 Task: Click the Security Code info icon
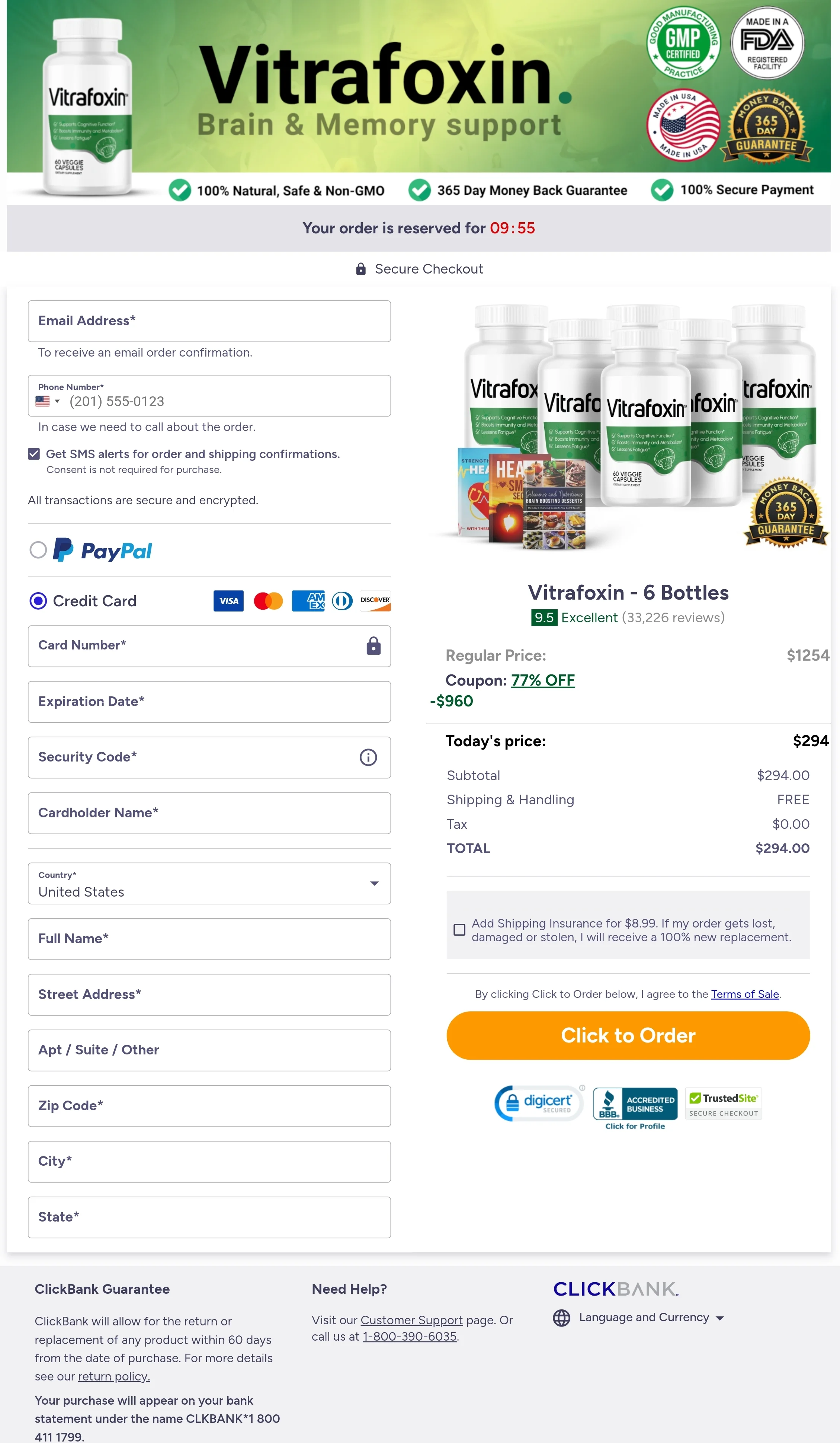click(x=368, y=757)
